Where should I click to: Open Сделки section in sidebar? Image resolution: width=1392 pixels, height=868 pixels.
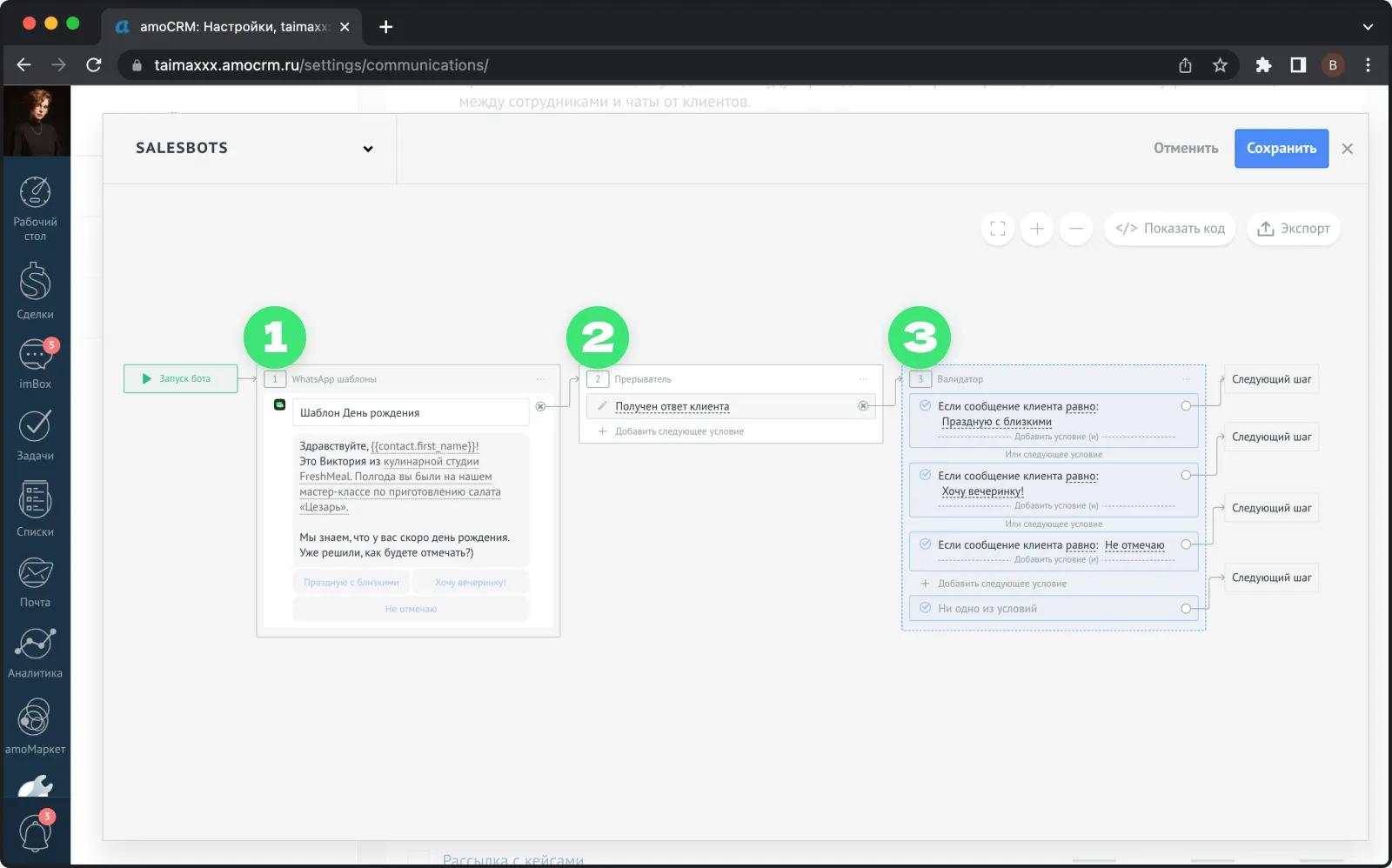tap(35, 291)
